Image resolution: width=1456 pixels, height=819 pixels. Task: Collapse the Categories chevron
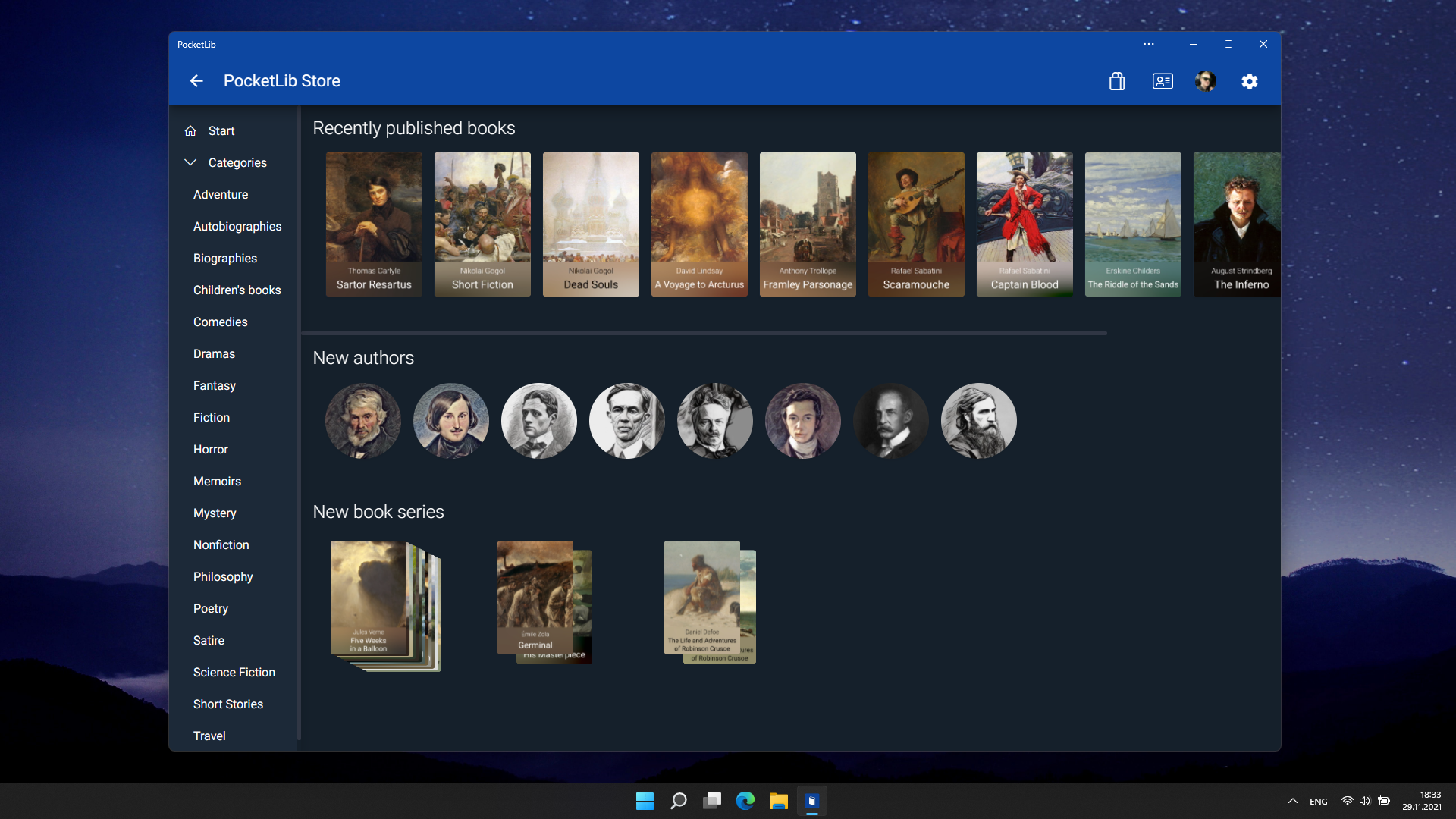tap(190, 162)
